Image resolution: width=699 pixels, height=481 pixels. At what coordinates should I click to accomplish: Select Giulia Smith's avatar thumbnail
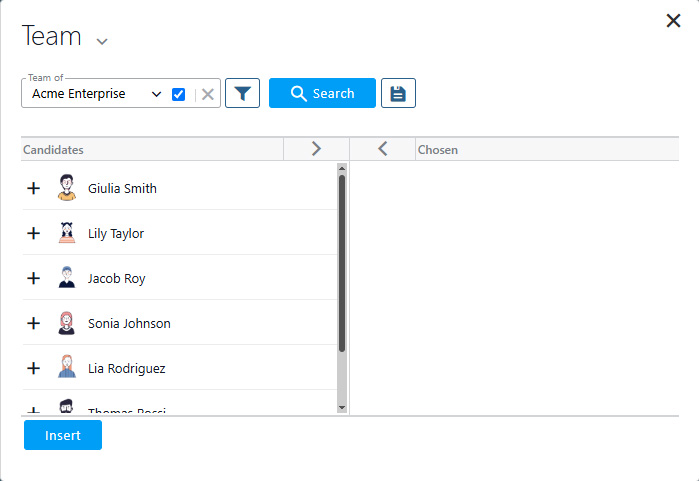(67, 188)
